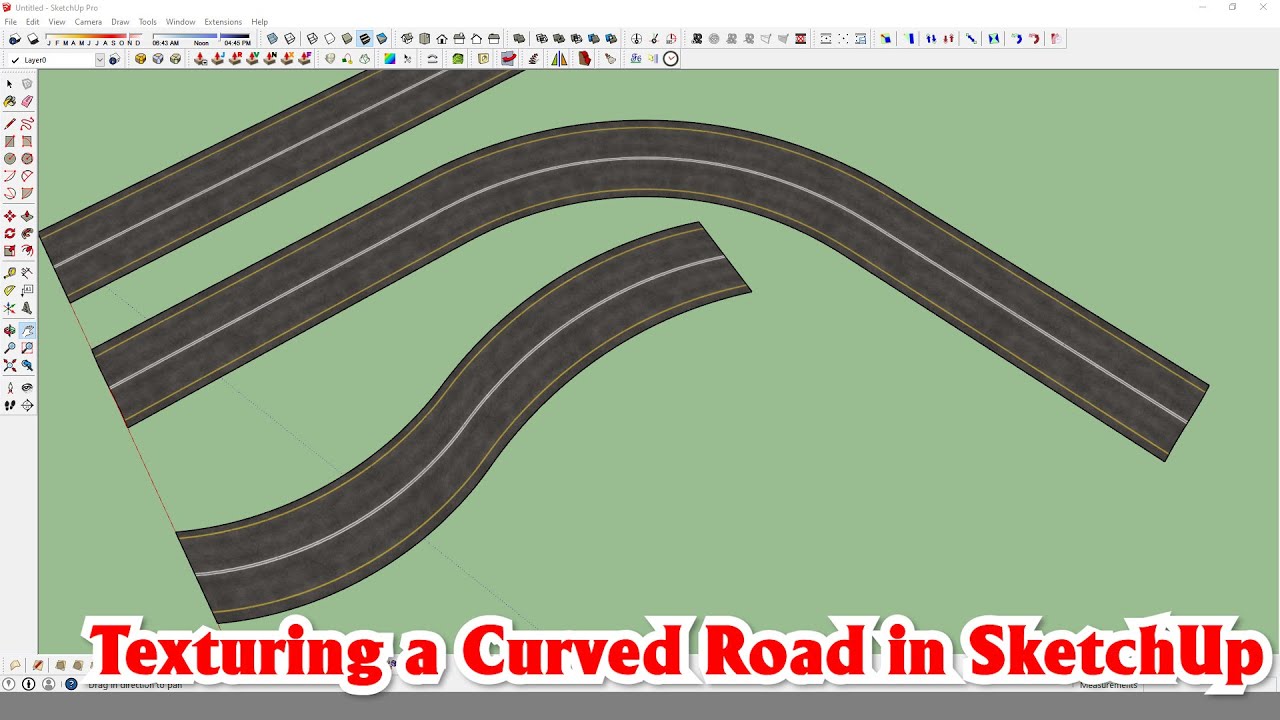
Task: Open the Extensions menu
Action: (x=223, y=22)
